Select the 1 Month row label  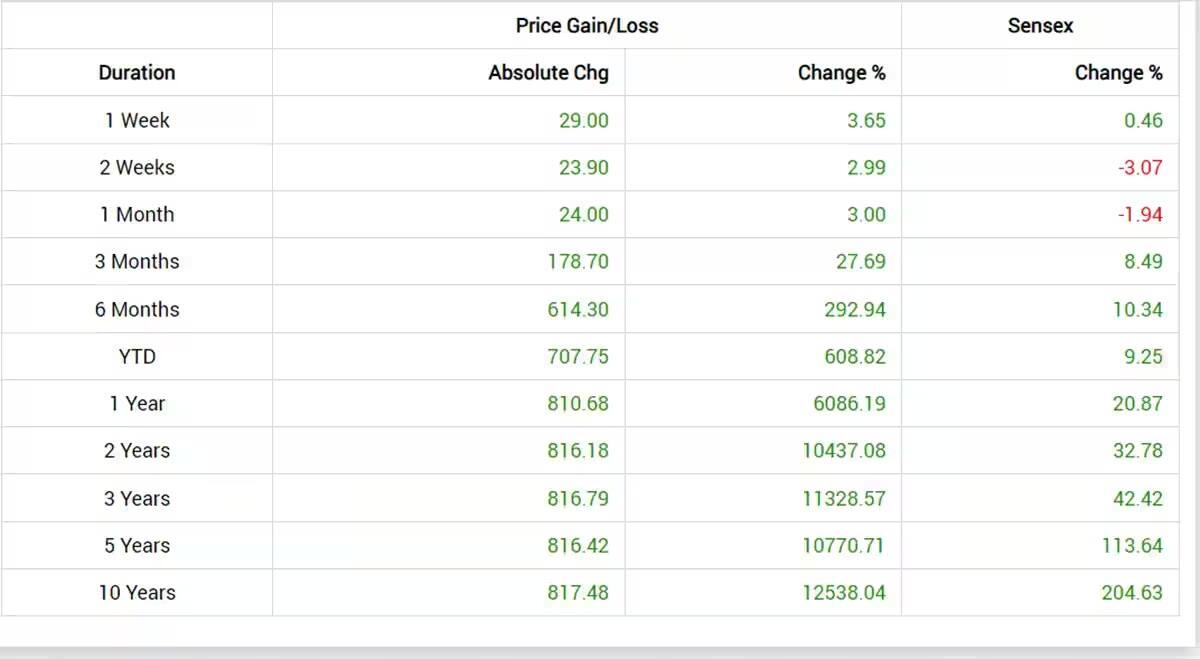click(x=137, y=214)
